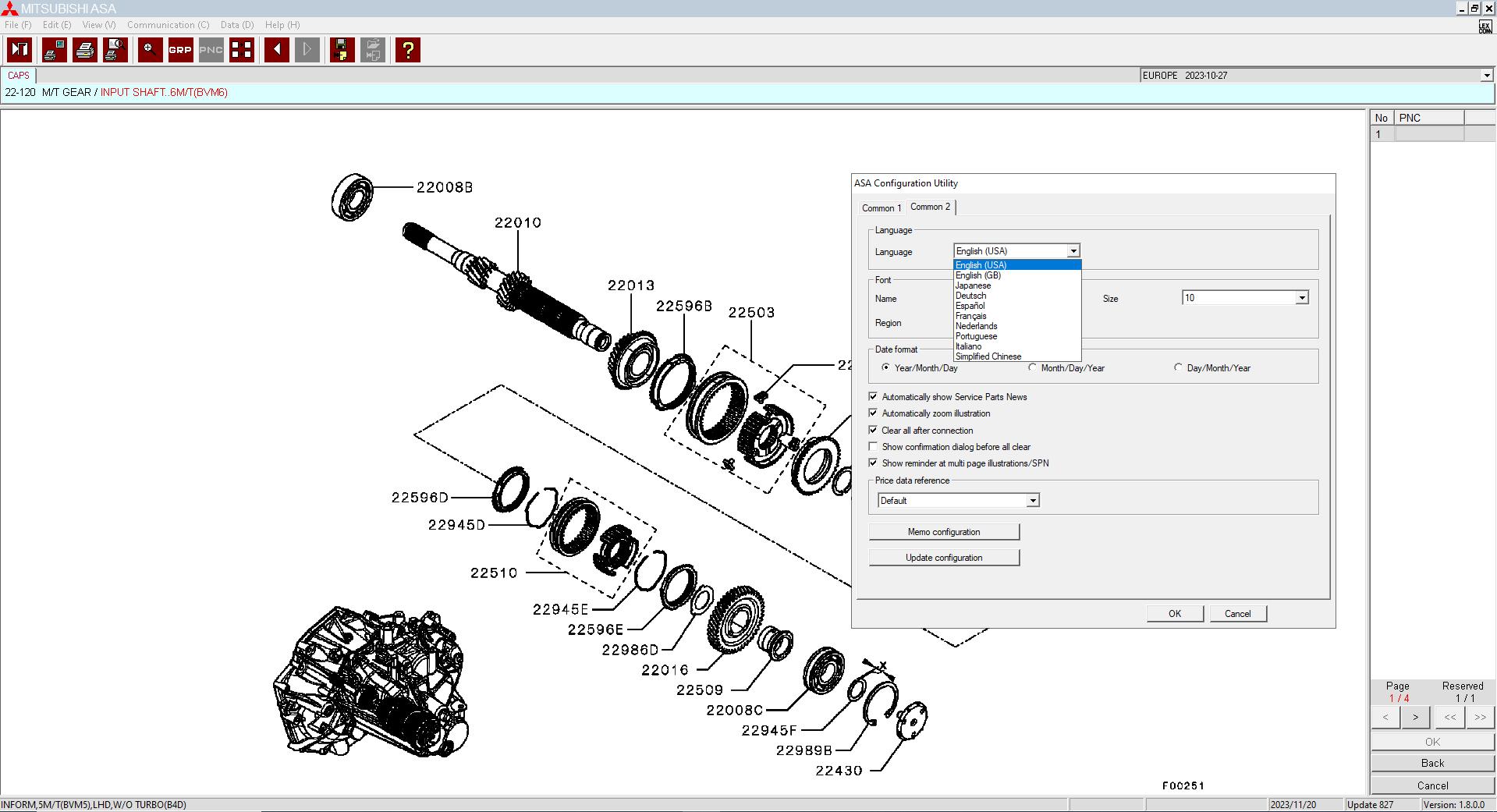The image size is (1497, 812).
Task: Open help with the question mark icon
Action: (x=407, y=50)
